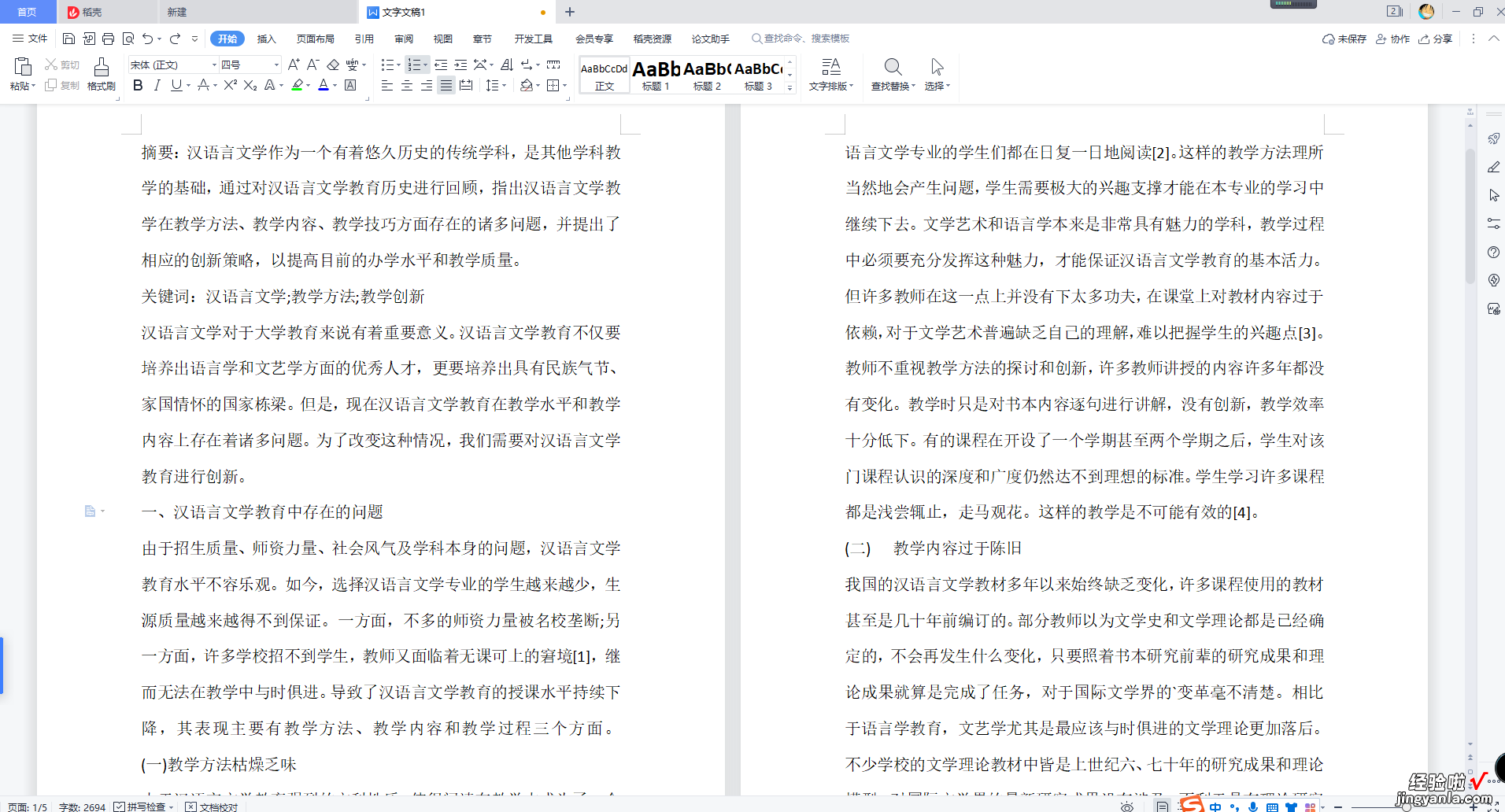Clear formatting with the eraser icon
1505x812 pixels.
(333, 65)
